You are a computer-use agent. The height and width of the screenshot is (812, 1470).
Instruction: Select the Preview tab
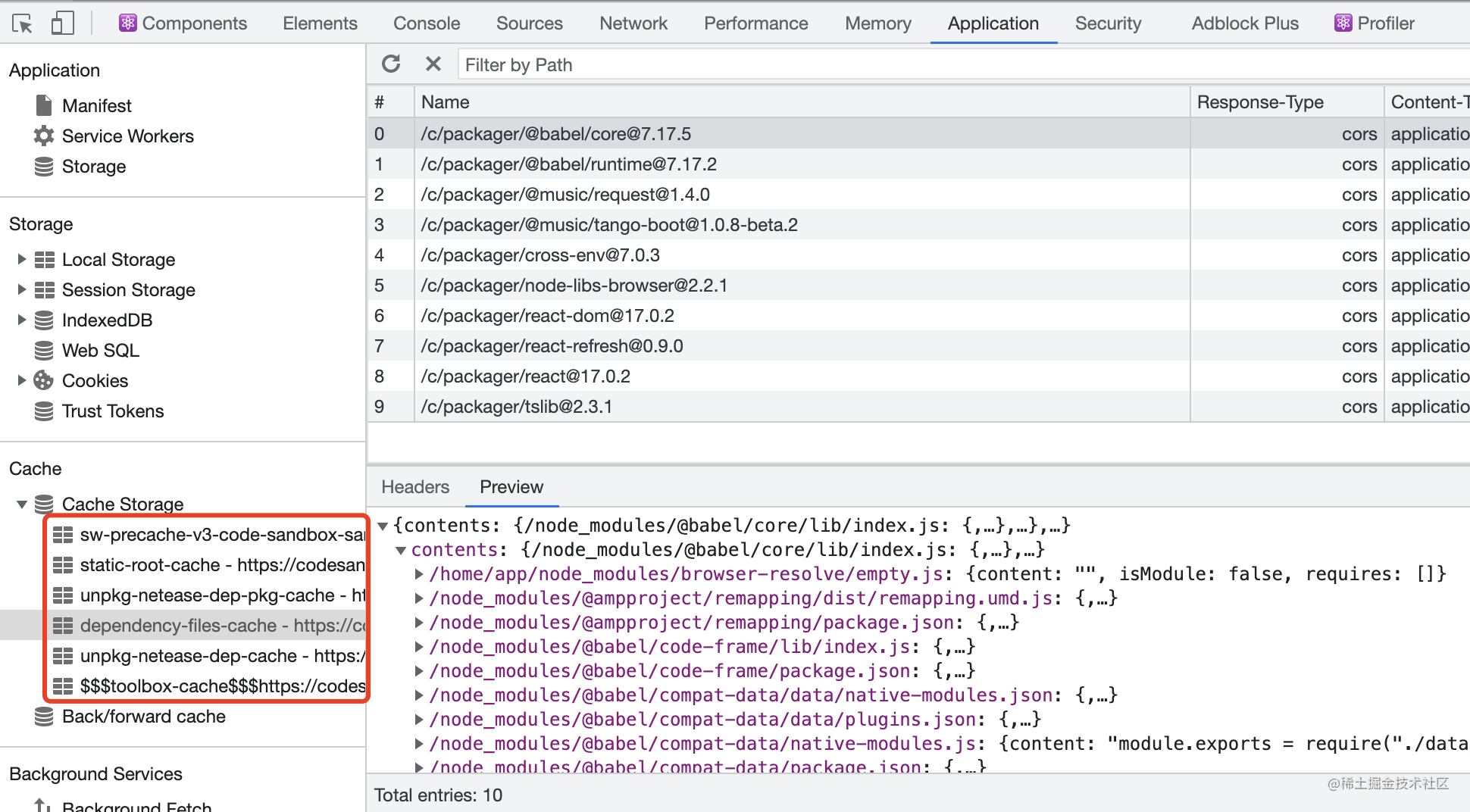(x=511, y=487)
